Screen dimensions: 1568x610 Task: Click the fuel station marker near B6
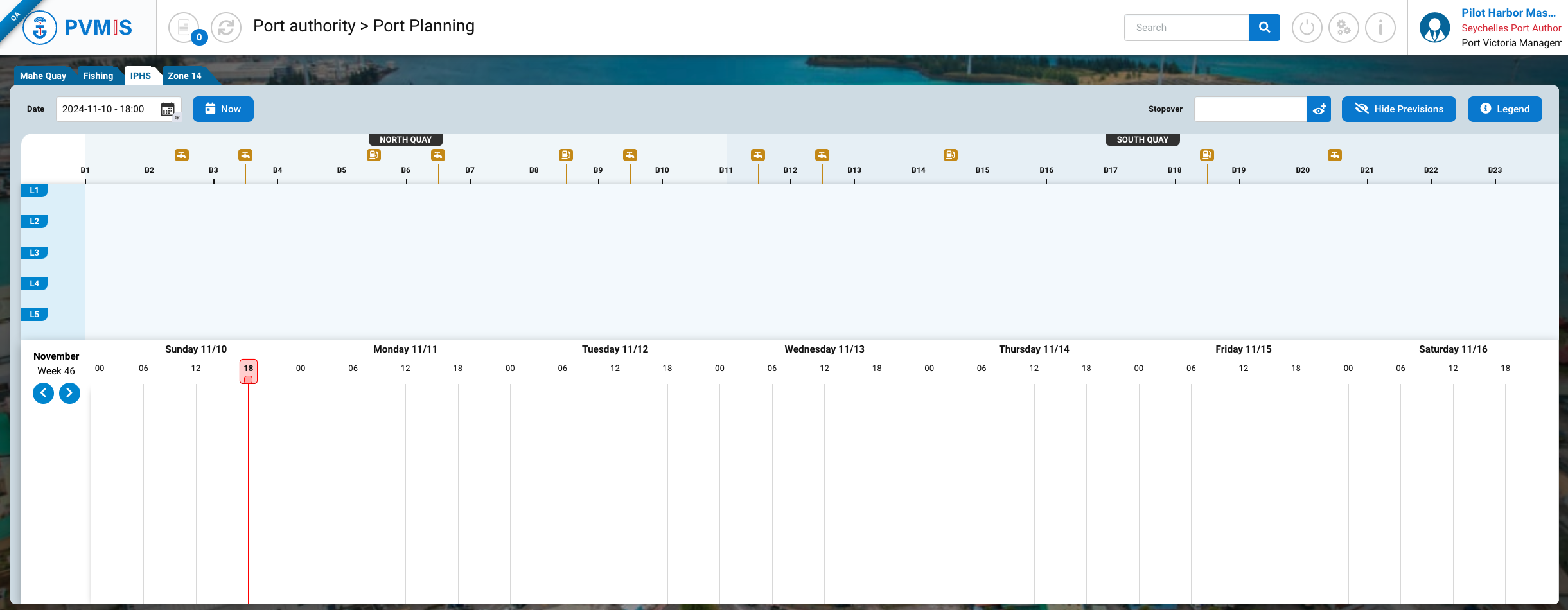pos(374,155)
